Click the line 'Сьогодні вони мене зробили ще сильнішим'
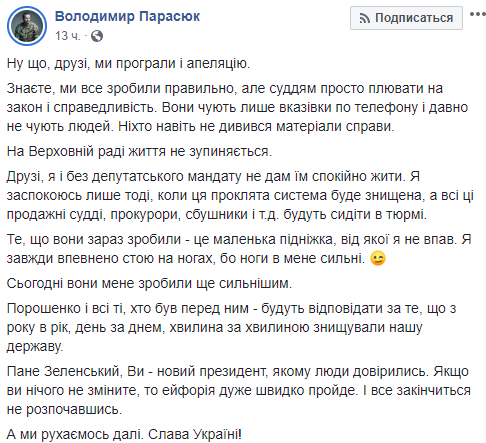This screenshot has width=486, height=443. [149, 283]
